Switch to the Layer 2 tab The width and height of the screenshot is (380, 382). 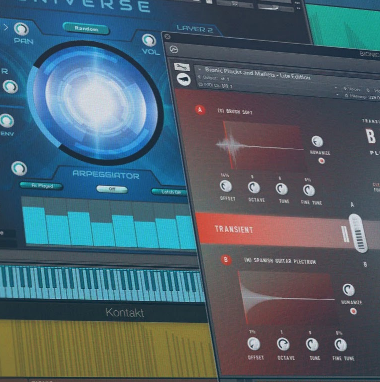pos(195,29)
